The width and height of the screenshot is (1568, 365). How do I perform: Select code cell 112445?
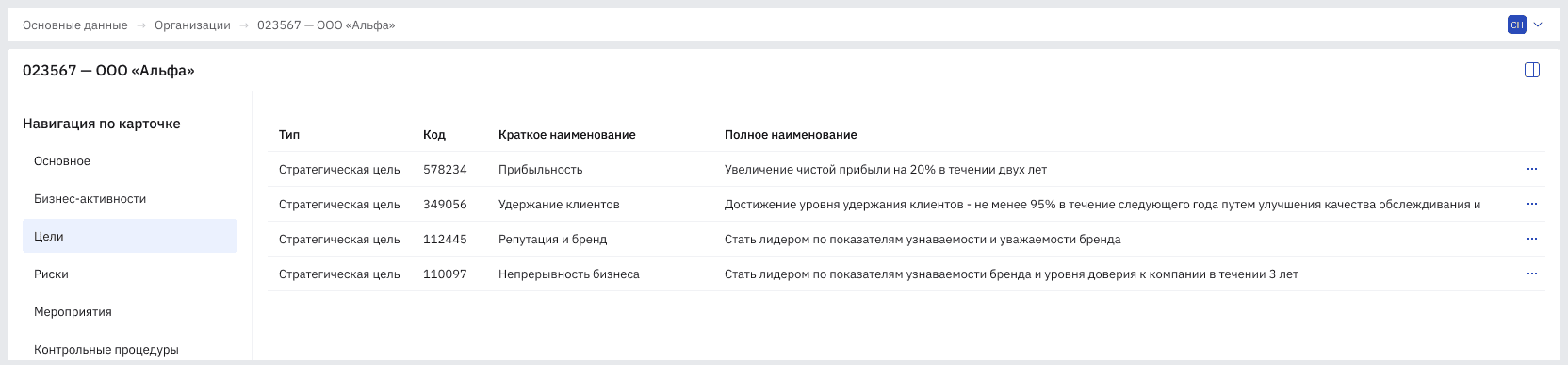(x=445, y=240)
